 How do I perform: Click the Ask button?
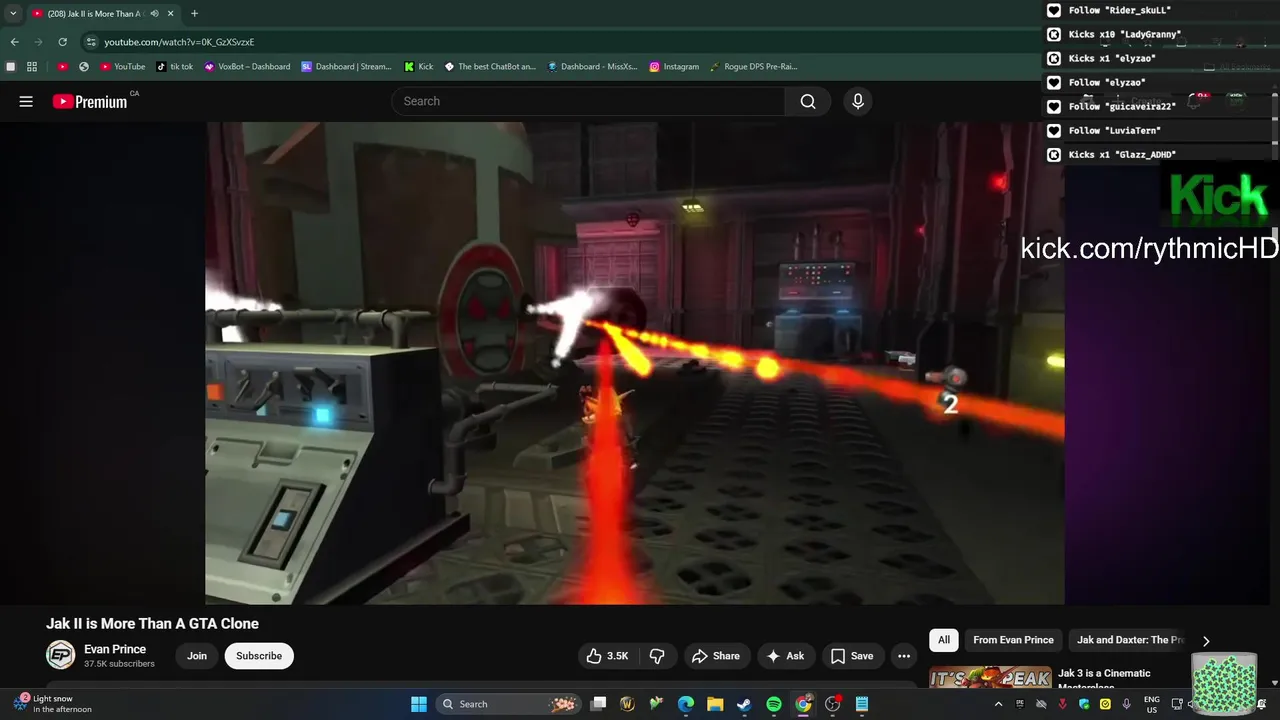(785, 656)
